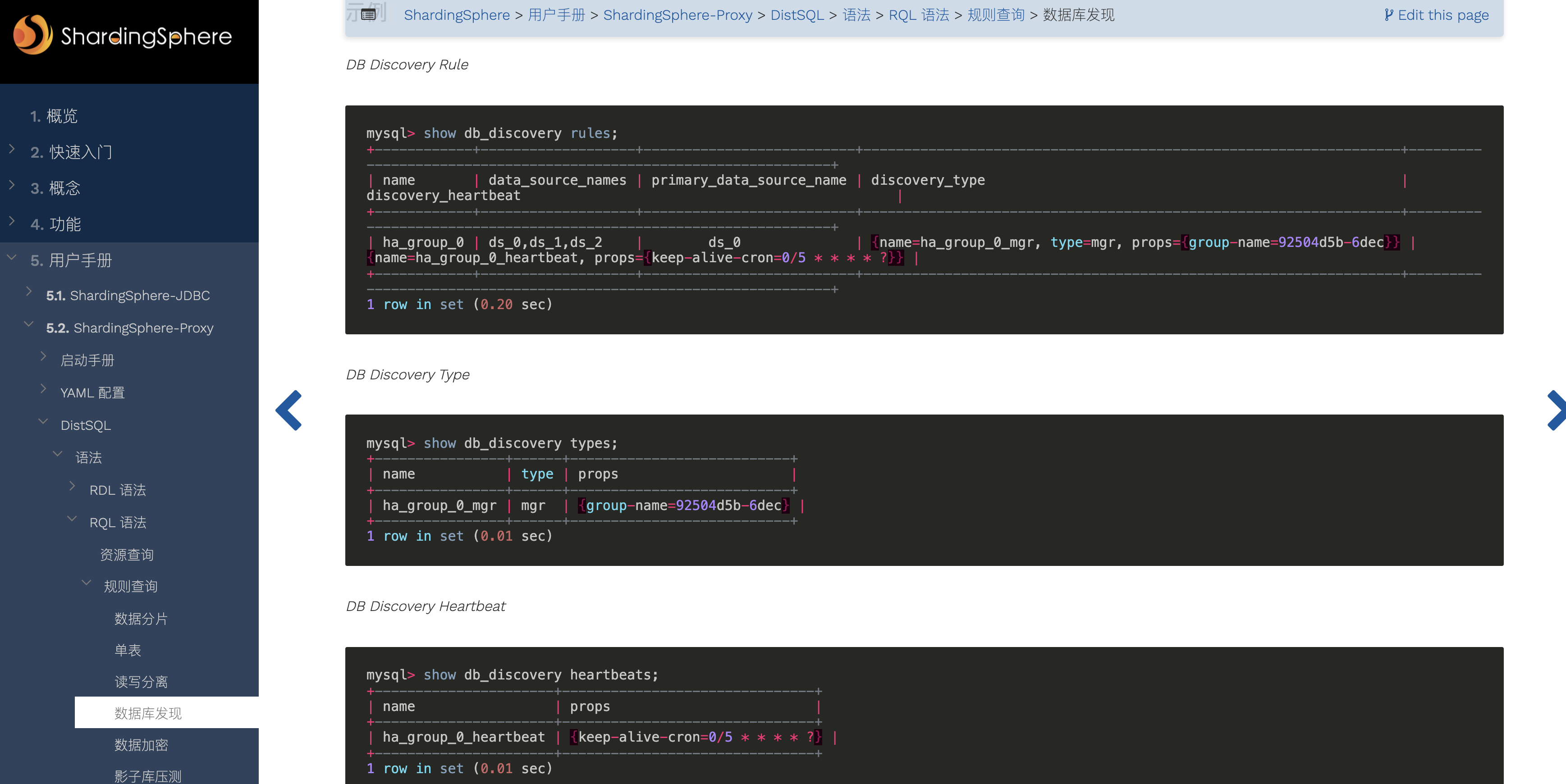
Task: Open DistSQL in the sidebar tree
Action: (86, 425)
